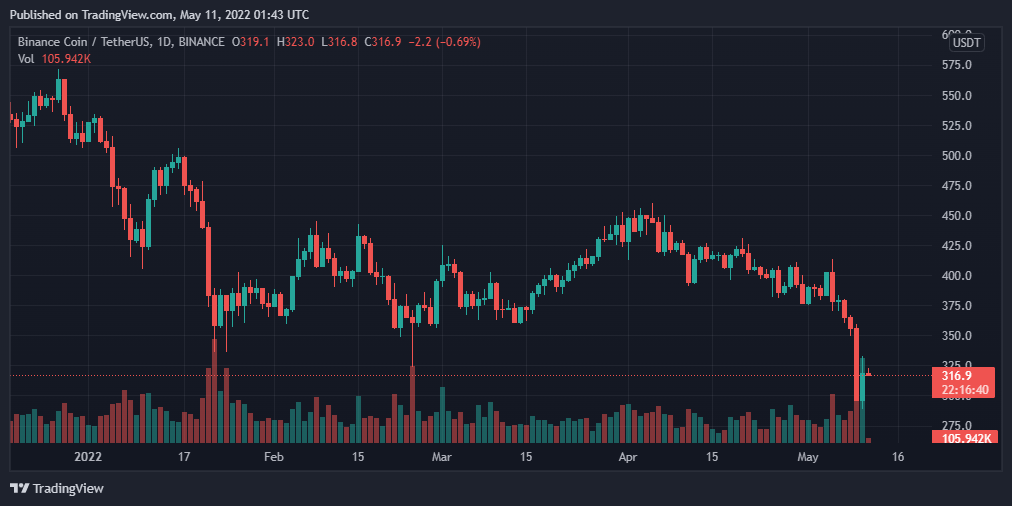Click the Vol 105.942K indicator legend
This screenshot has width=1012, height=506.
(x=54, y=59)
